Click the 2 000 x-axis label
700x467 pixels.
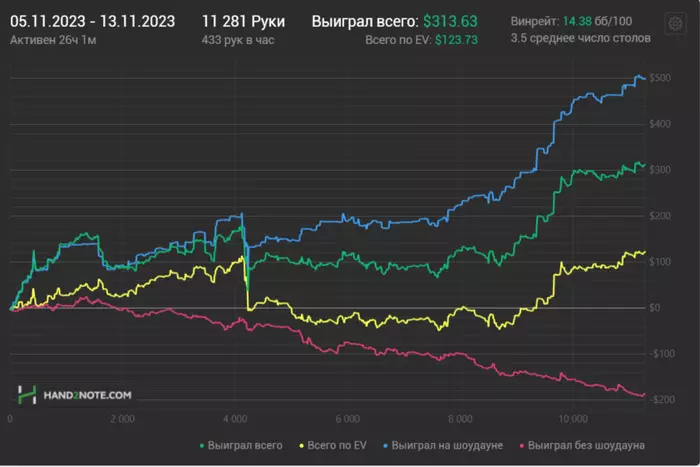tap(122, 419)
